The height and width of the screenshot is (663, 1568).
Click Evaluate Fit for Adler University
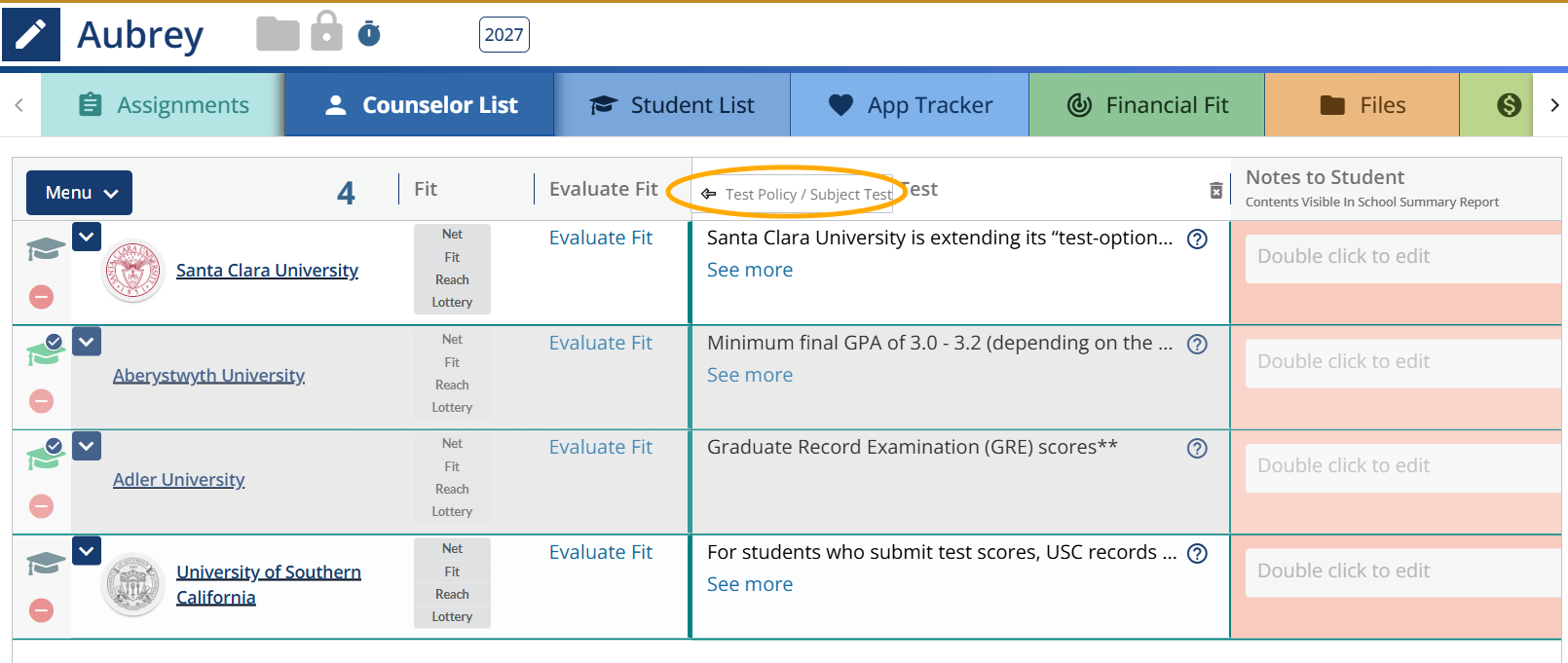click(601, 447)
